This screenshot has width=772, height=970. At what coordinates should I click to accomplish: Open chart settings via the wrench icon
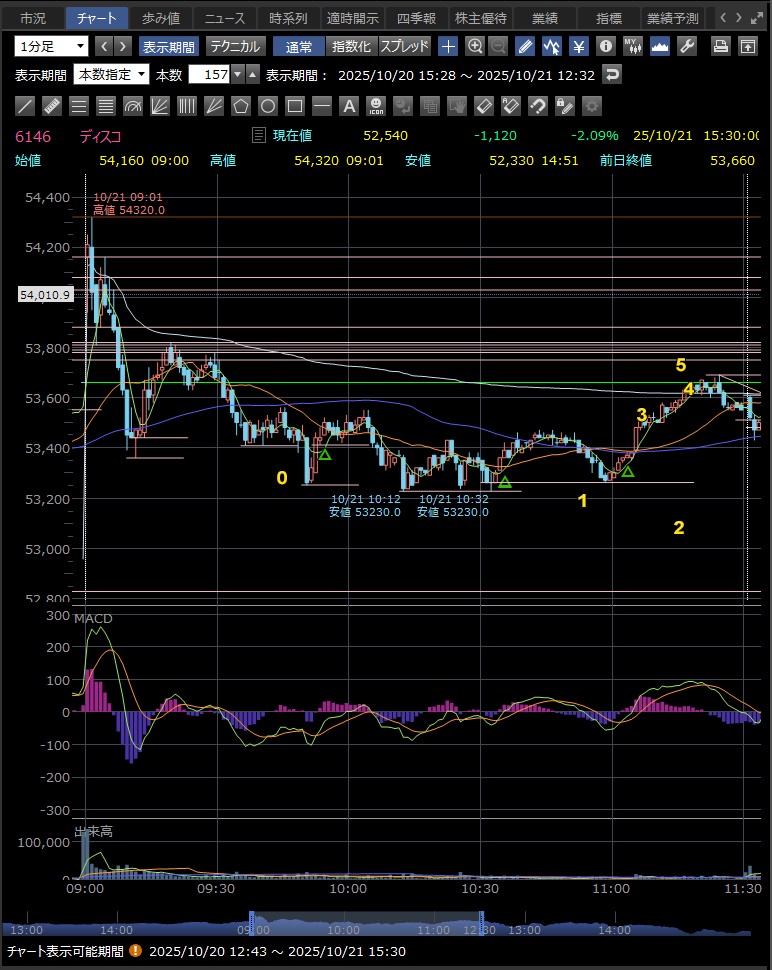tap(686, 46)
